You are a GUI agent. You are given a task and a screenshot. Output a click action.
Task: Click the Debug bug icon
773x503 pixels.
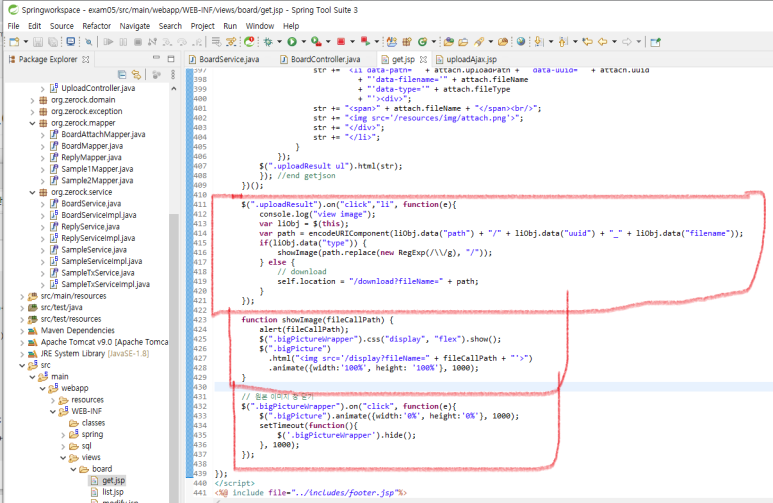click(x=268, y=42)
